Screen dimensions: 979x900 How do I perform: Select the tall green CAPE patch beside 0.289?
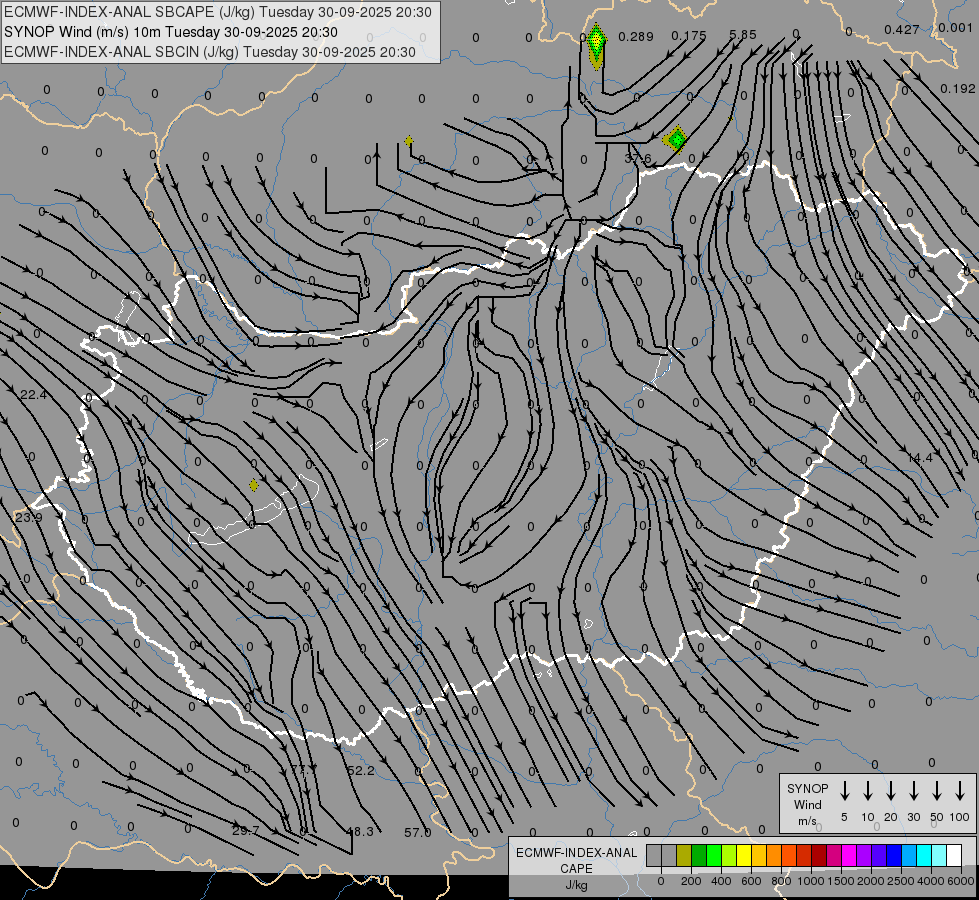coord(597,46)
